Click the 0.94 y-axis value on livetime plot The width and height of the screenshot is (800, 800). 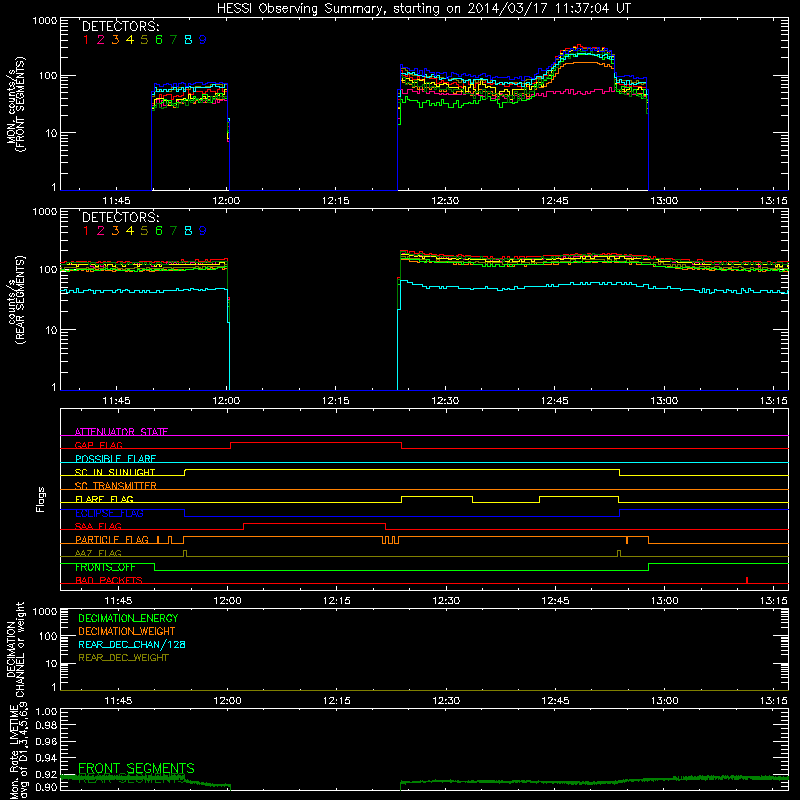pos(46,758)
